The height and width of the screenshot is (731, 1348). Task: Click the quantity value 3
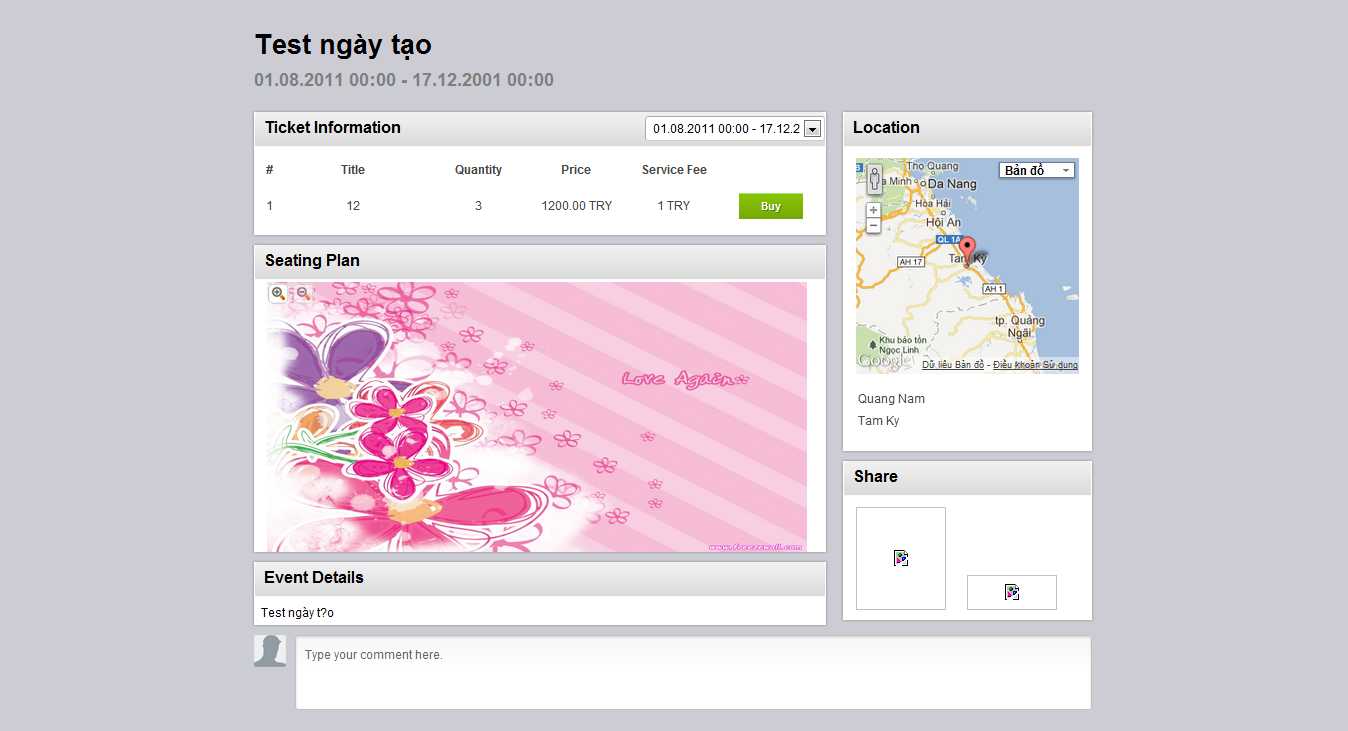pos(478,206)
